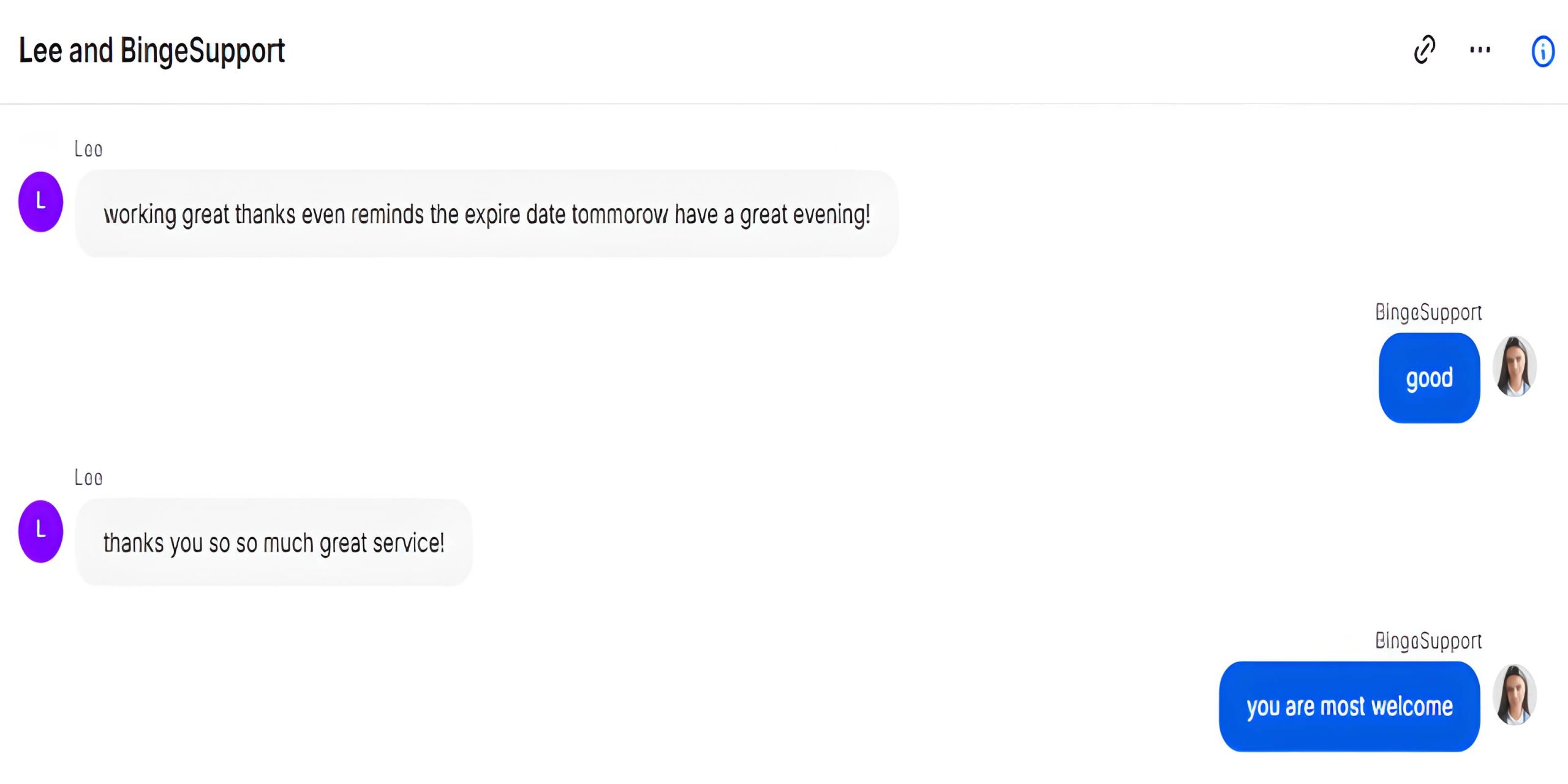Select the 'working great thanks' message bubble
Viewport: 1568px width, 784px height.
[486, 214]
